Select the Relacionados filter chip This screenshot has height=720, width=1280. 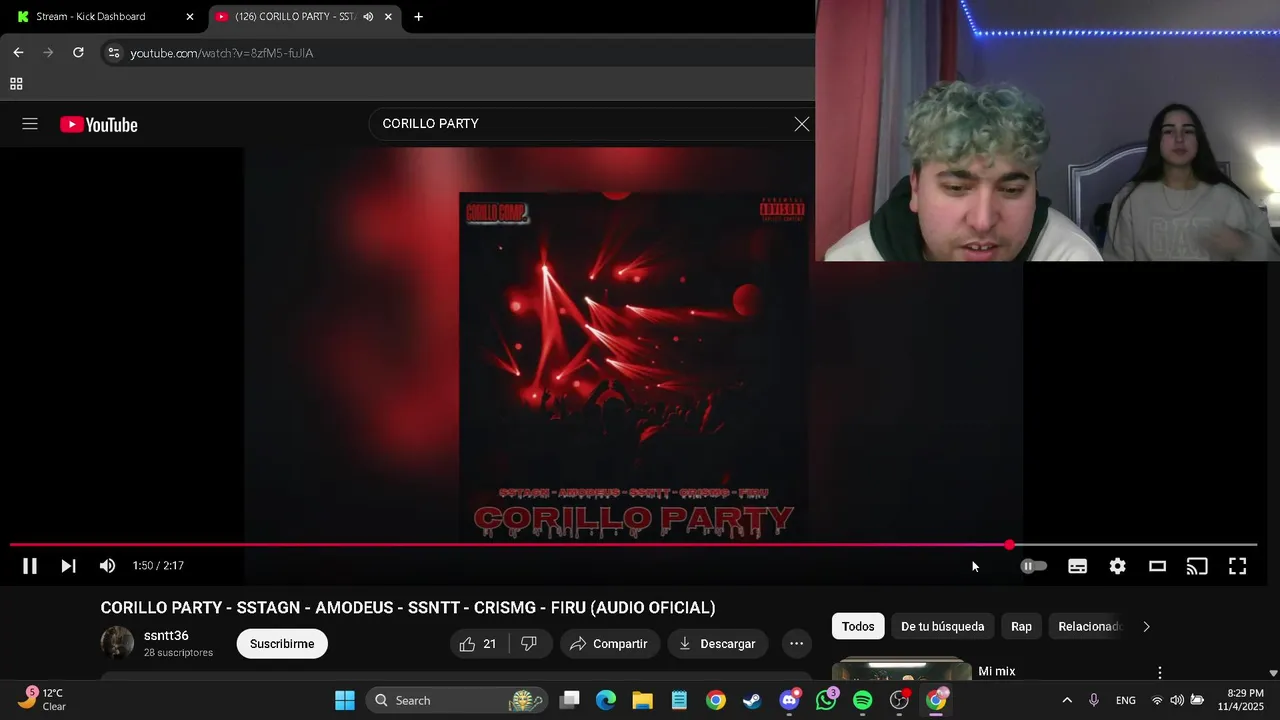(x=1089, y=627)
